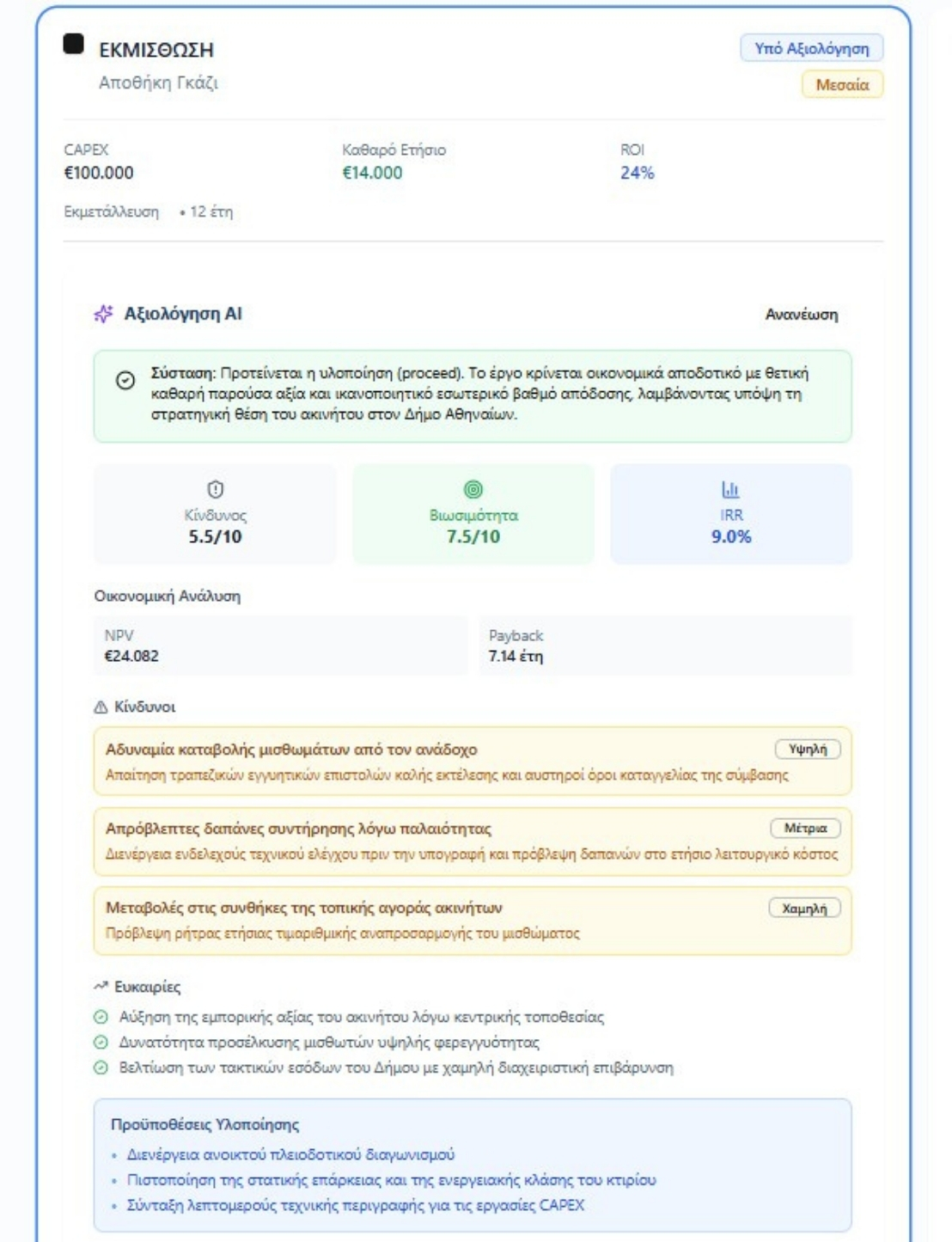Click the checkmark icon in the Σύσταση box

pyautogui.click(x=125, y=380)
